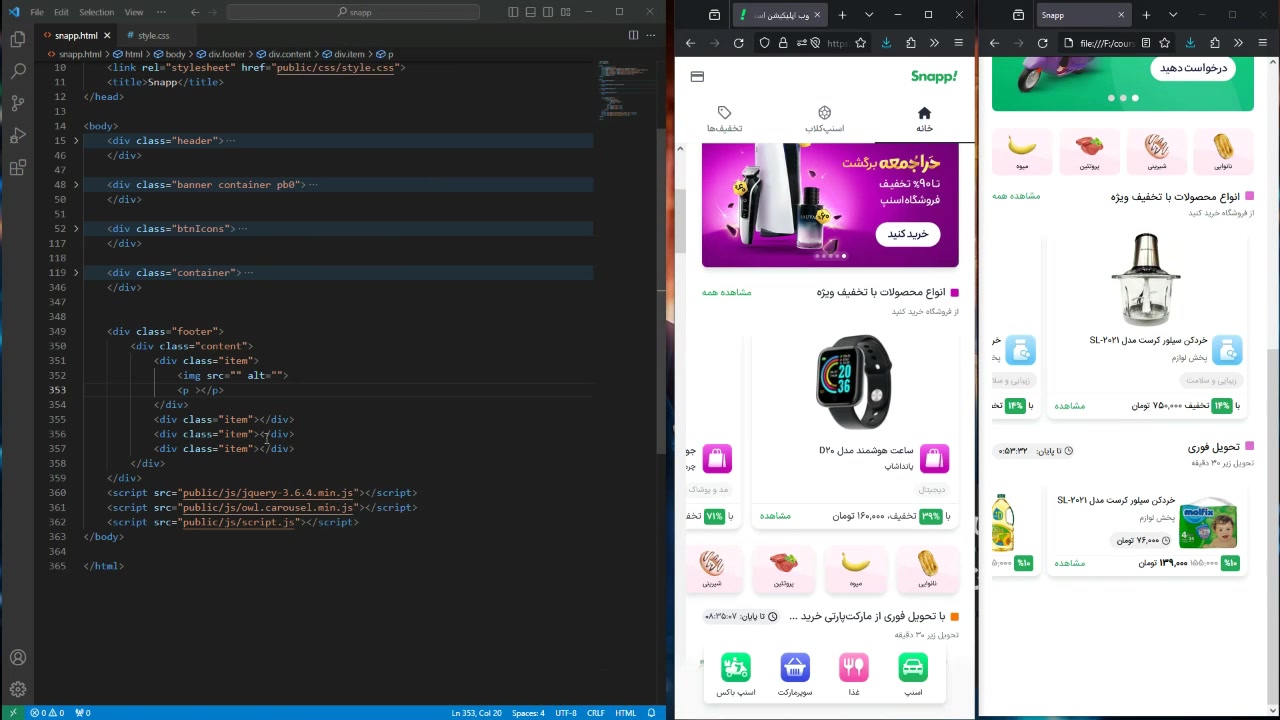Open downloads in the middle browser
1280x720 pixels.
click(x=886, y=43)
